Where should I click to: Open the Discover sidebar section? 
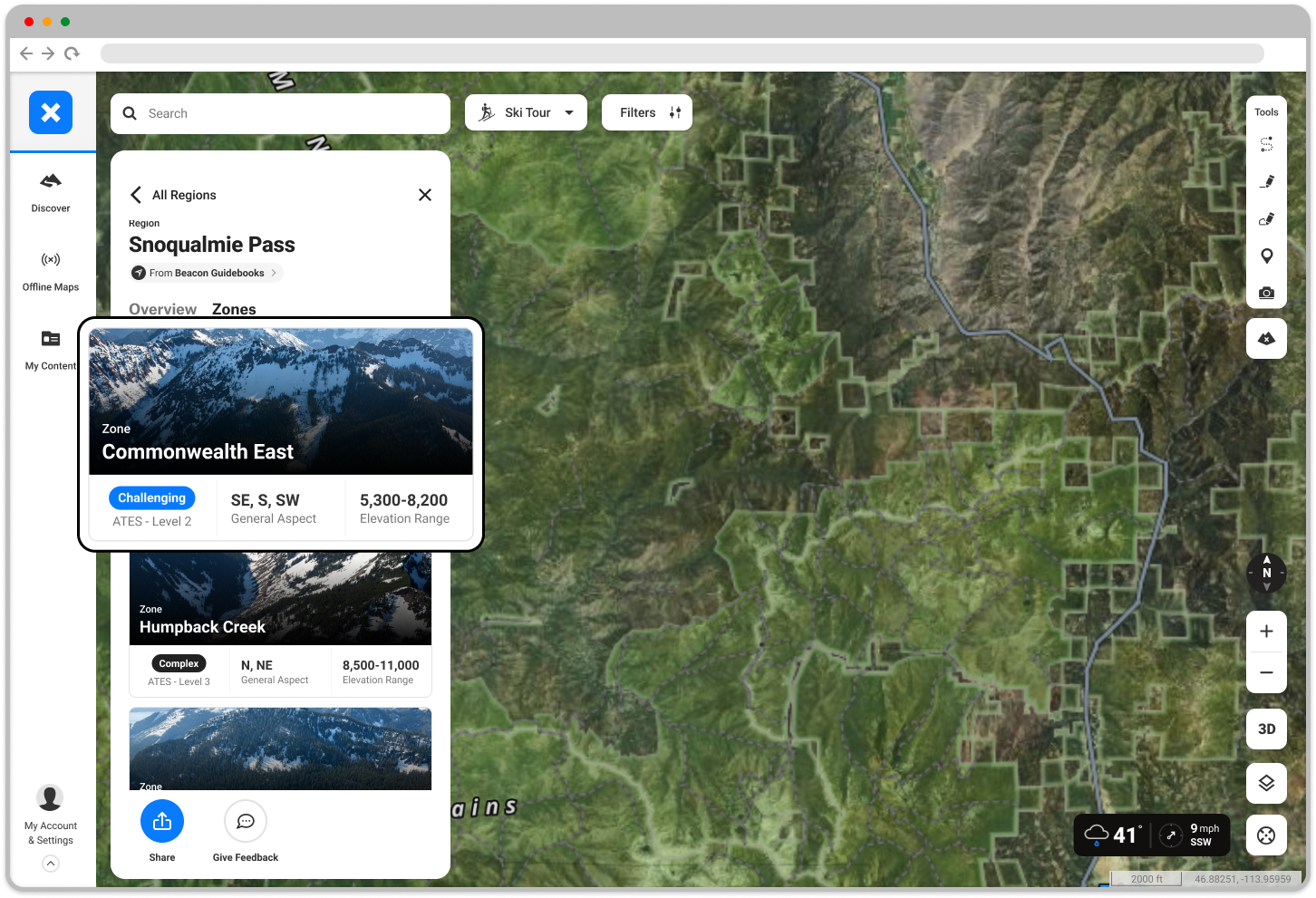(51, 192)
